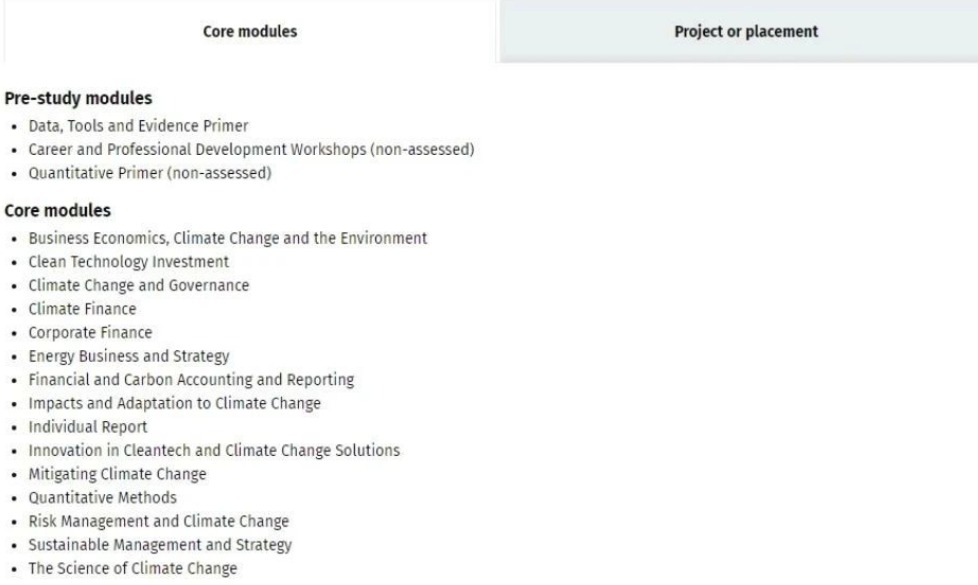Open Mitigating Climate Change module
978x585 pixels.
[x=117, y=475]
